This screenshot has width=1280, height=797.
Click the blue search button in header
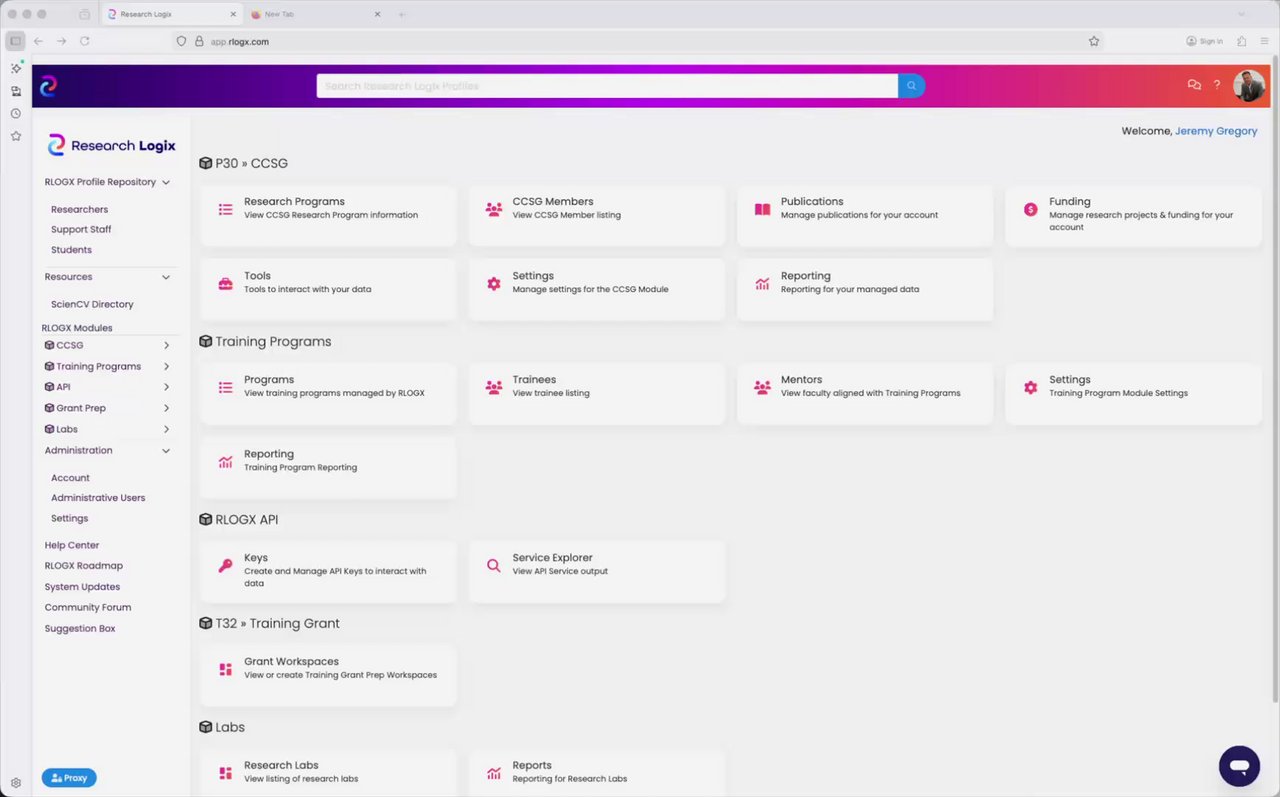pyautogui.click(x=911, y=86)
